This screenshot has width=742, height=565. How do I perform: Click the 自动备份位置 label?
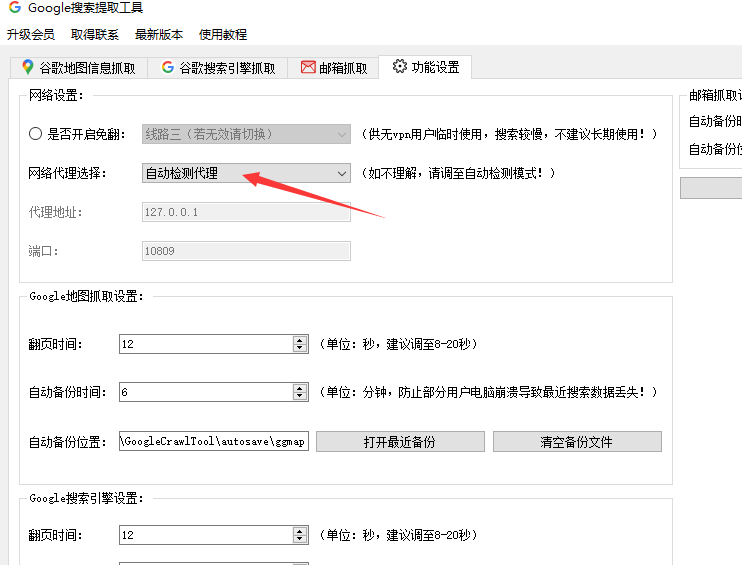68,442
